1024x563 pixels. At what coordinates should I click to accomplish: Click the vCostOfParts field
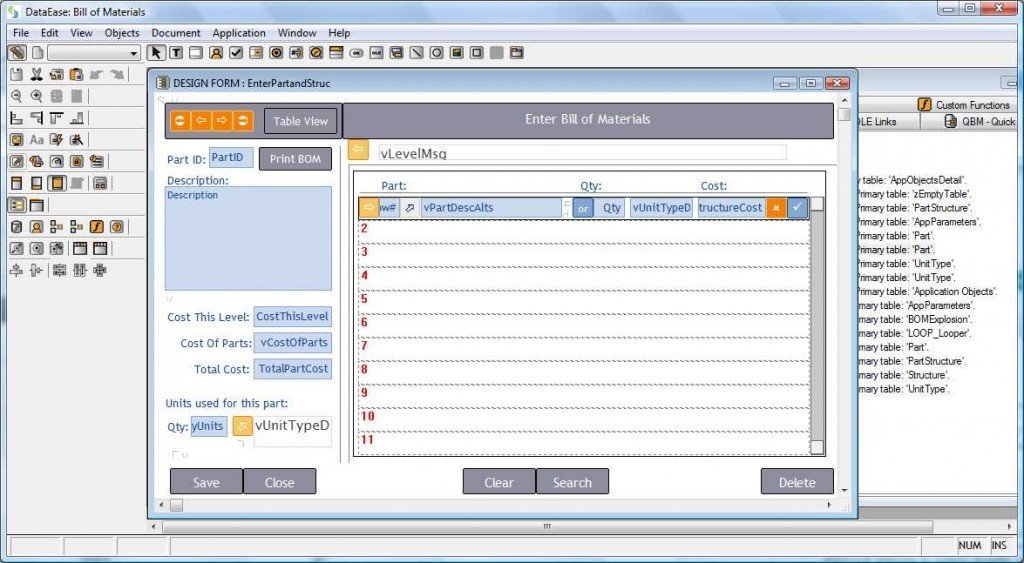(293, 343)
